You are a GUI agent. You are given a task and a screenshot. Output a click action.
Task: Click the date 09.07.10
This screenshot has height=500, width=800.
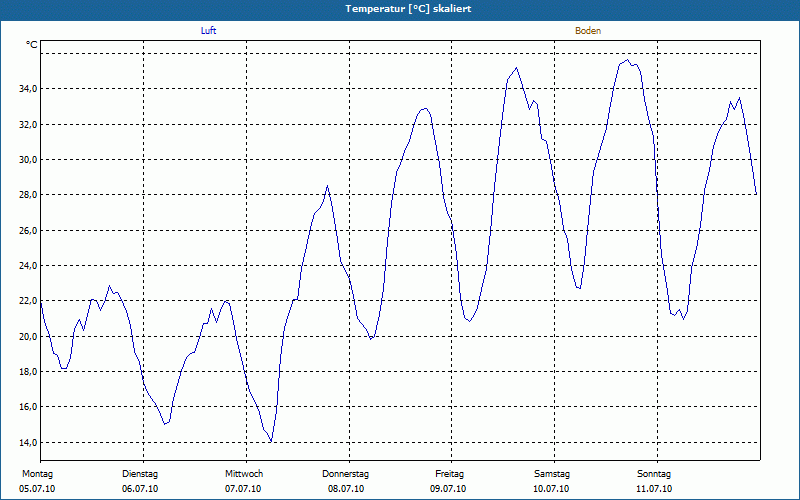point(448,489)
